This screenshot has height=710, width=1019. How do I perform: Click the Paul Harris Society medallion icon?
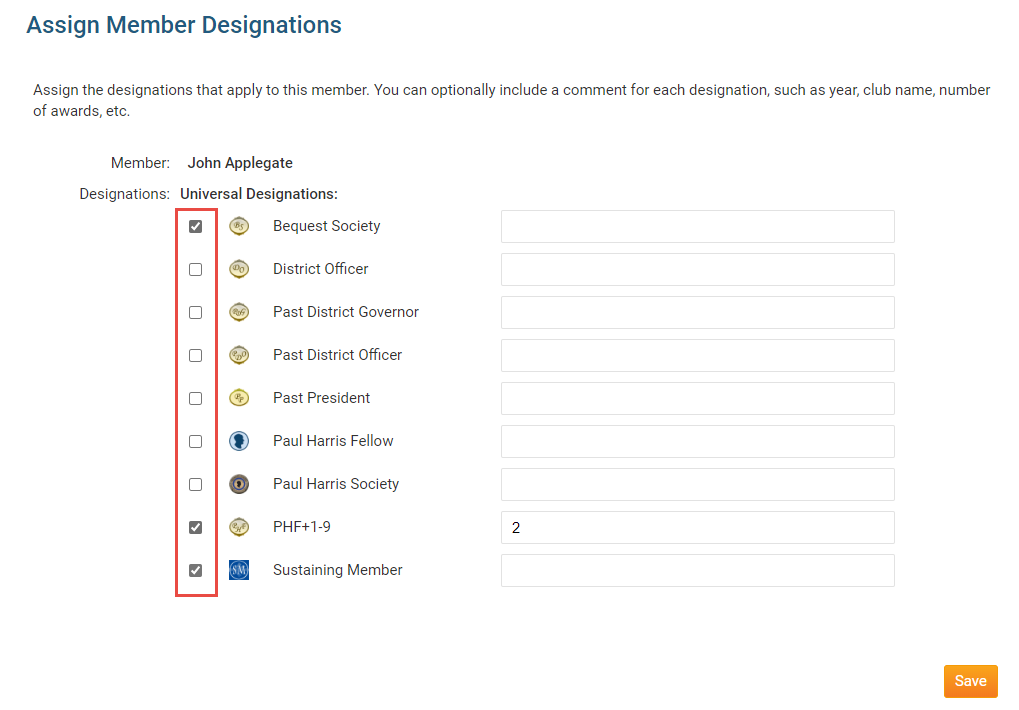238,484
